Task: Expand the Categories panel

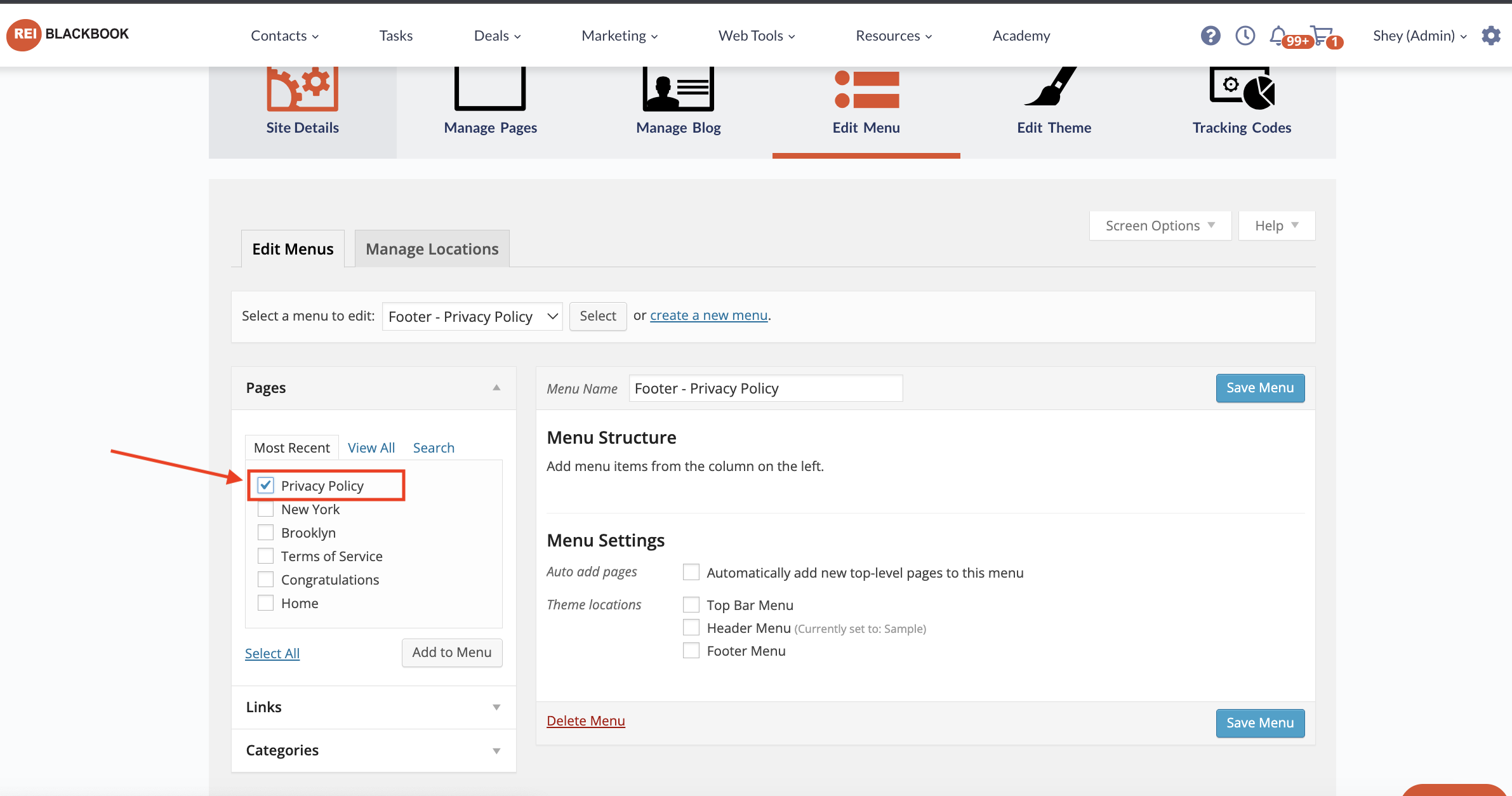Action: click(x=496, y=751)
